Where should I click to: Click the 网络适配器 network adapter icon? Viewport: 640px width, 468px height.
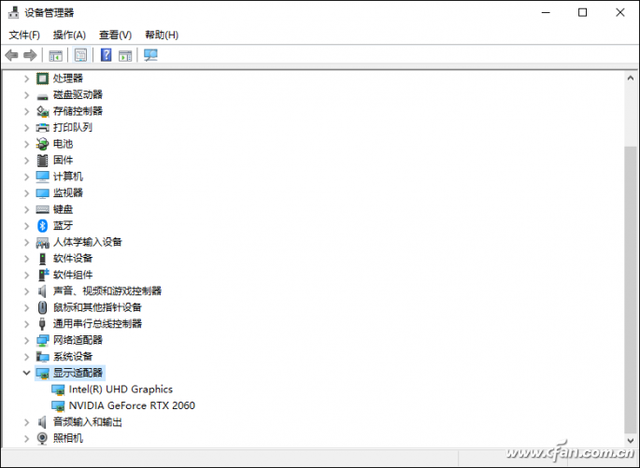point(42,340)
